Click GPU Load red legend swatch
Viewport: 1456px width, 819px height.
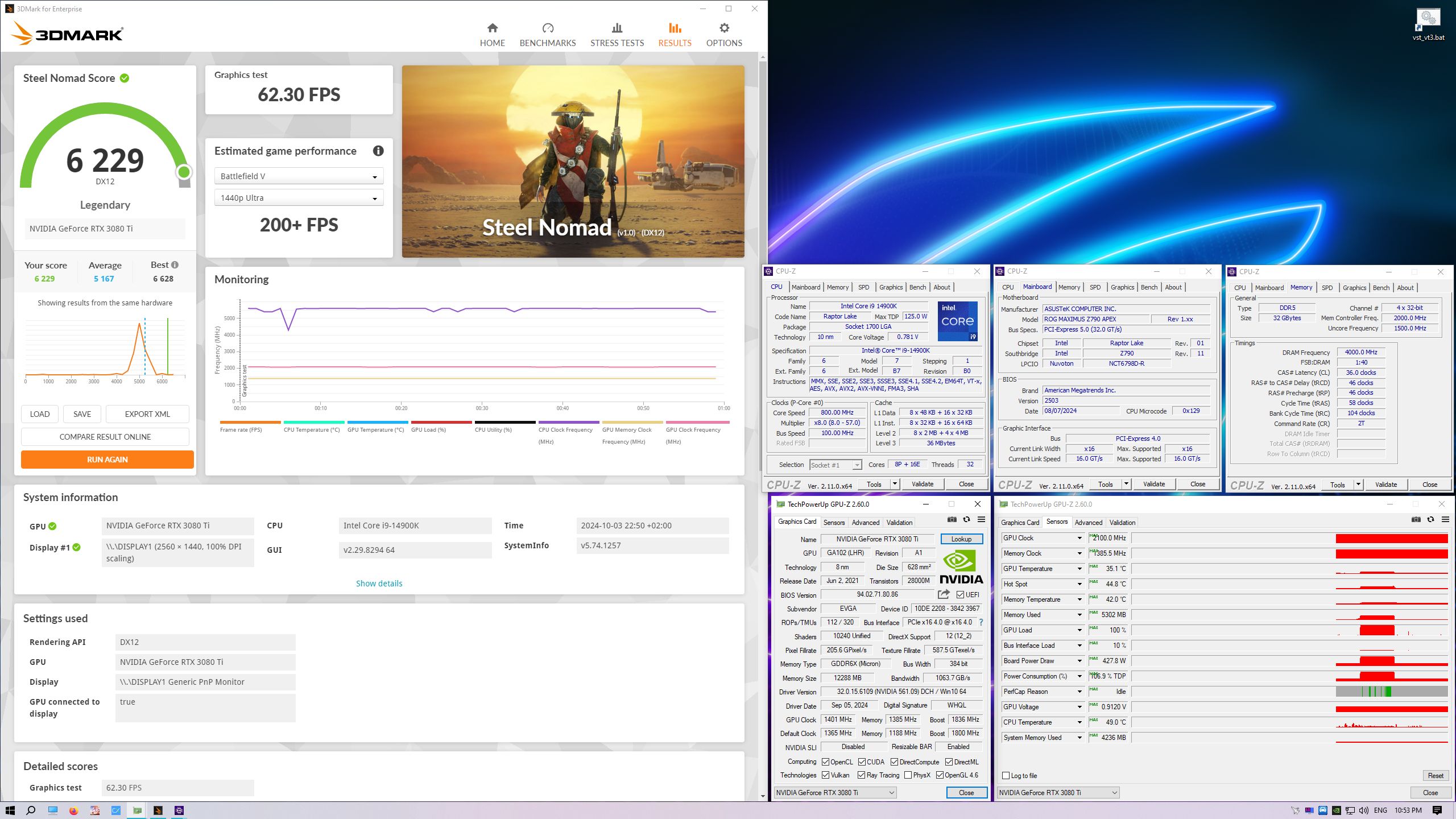coord(441,422)
